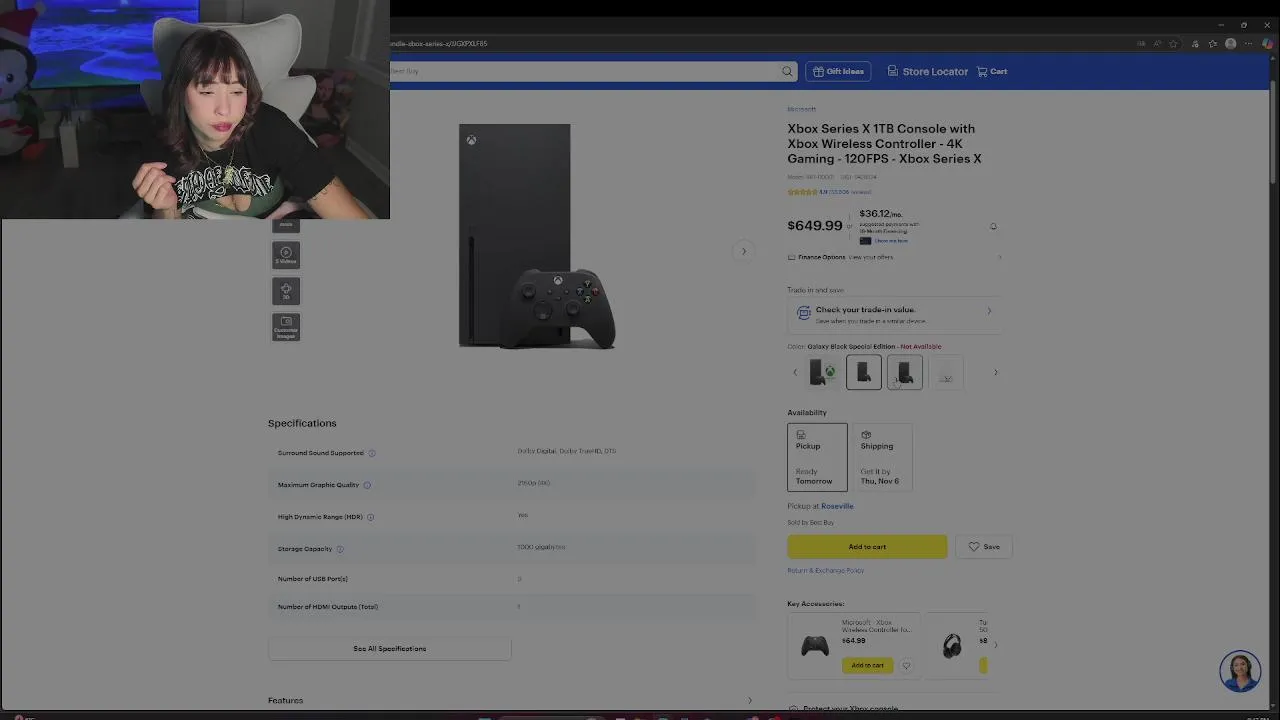Click Number of USB Port(s) row

click(x=511, y=579)
